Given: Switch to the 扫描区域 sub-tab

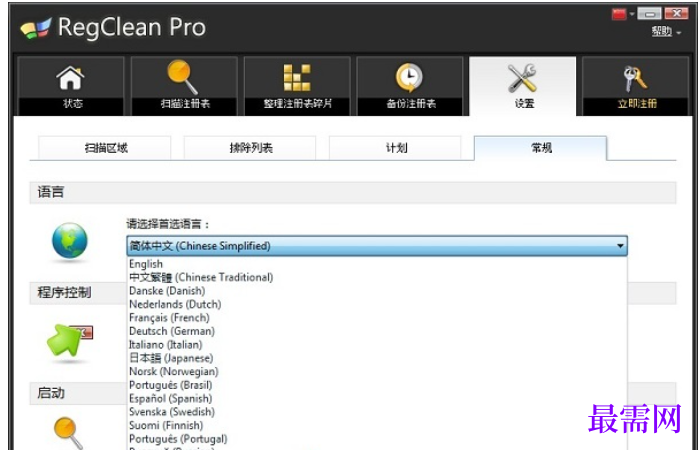Looking at the screenshot, I should point(105,148).
